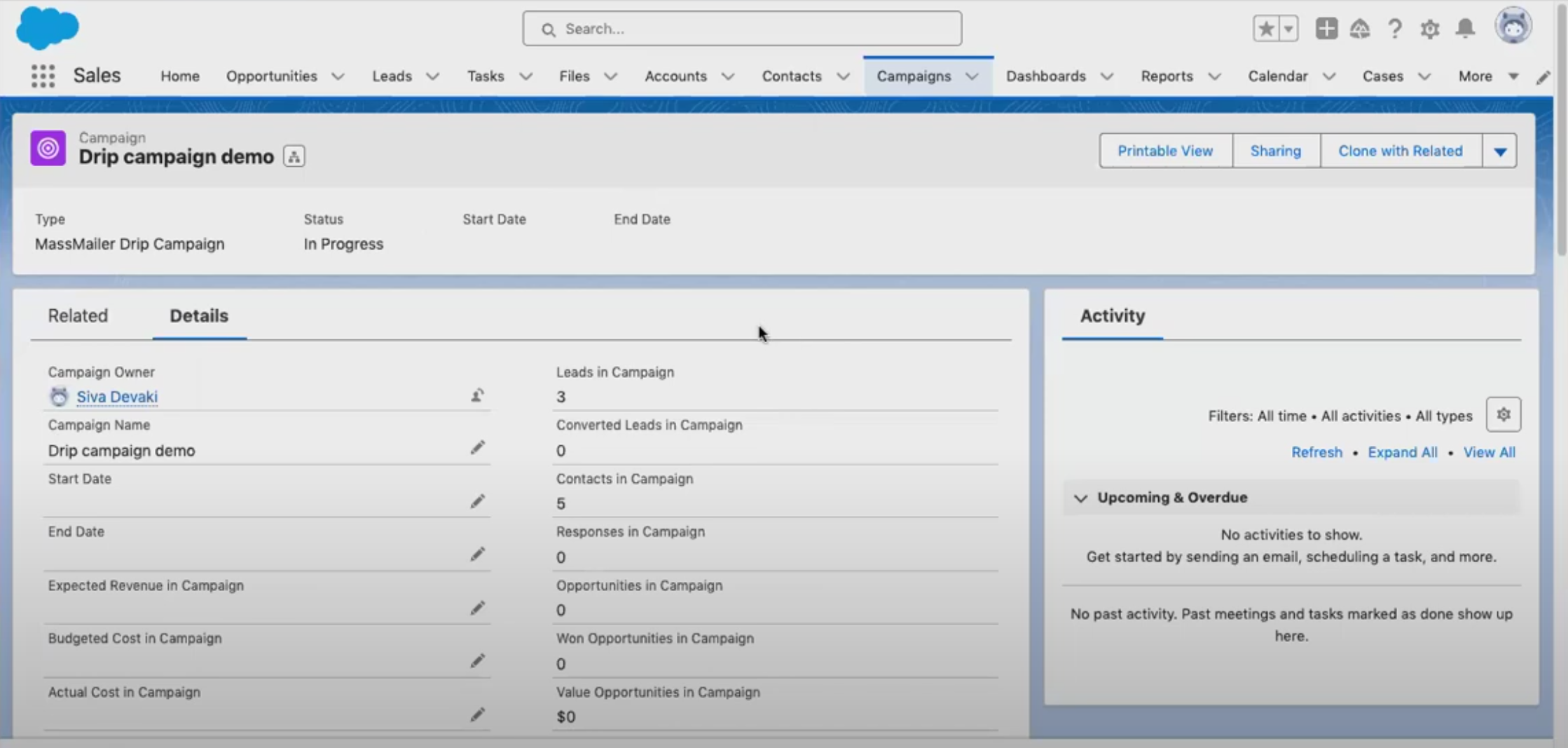The image size is (1568, 748).
Task: Click the 'MassMailer Drip Campaign' type value
Action: (130, 244)
